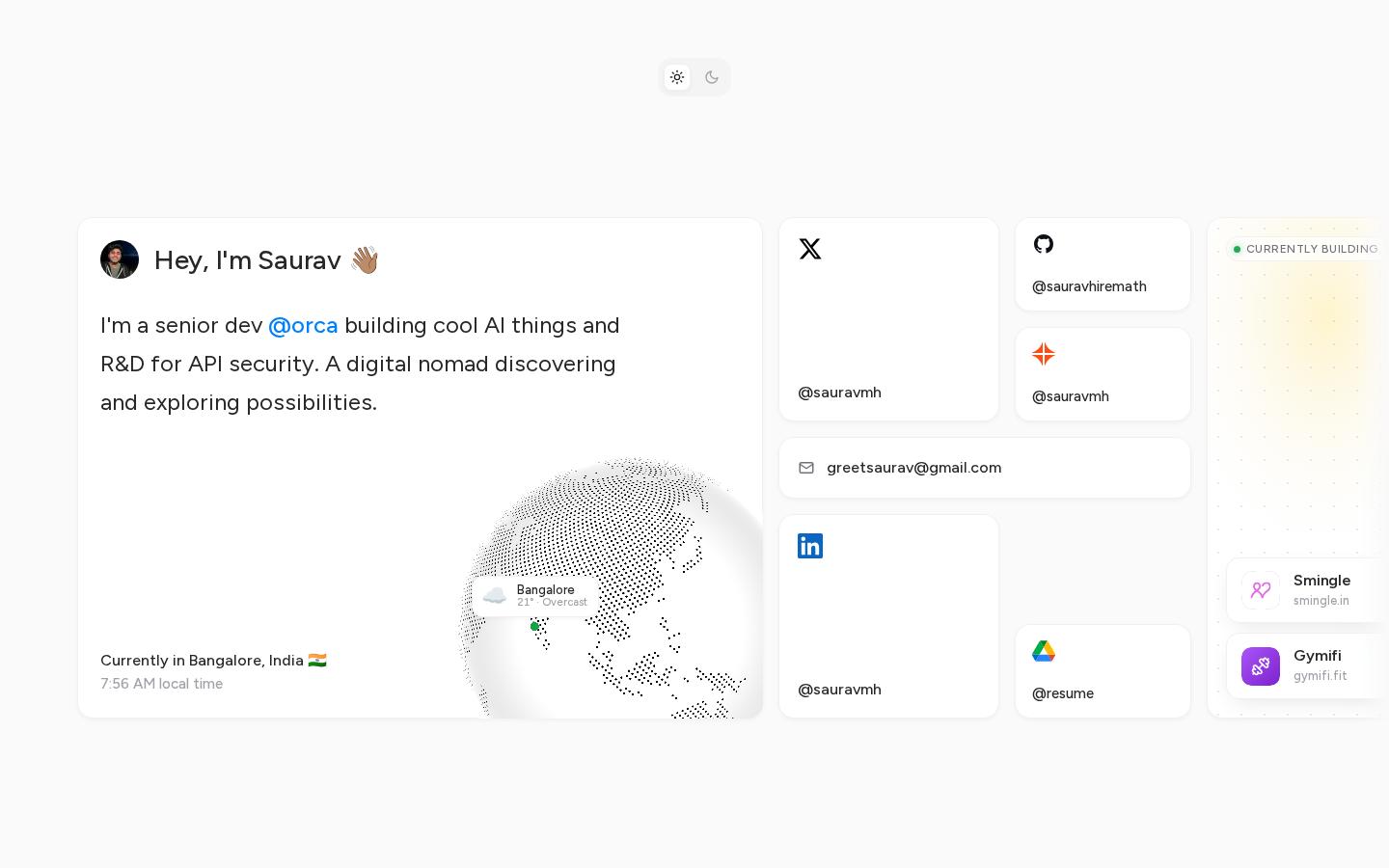Image resolution: width=1389 pixels, height=868 pixels.
Task: Open greetsaurav@gmail.com email link
Action: [x=914, y=468]
